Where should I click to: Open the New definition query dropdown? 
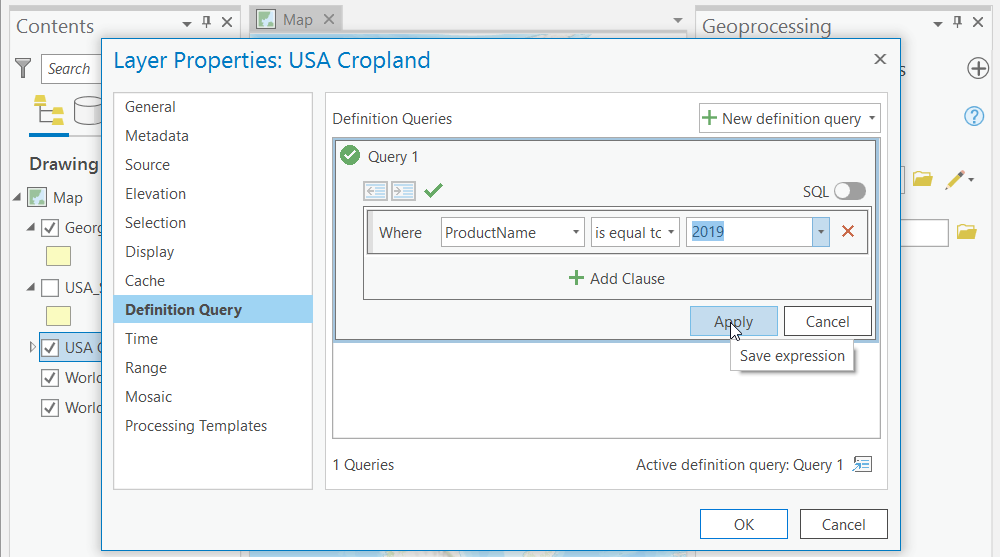872,118
